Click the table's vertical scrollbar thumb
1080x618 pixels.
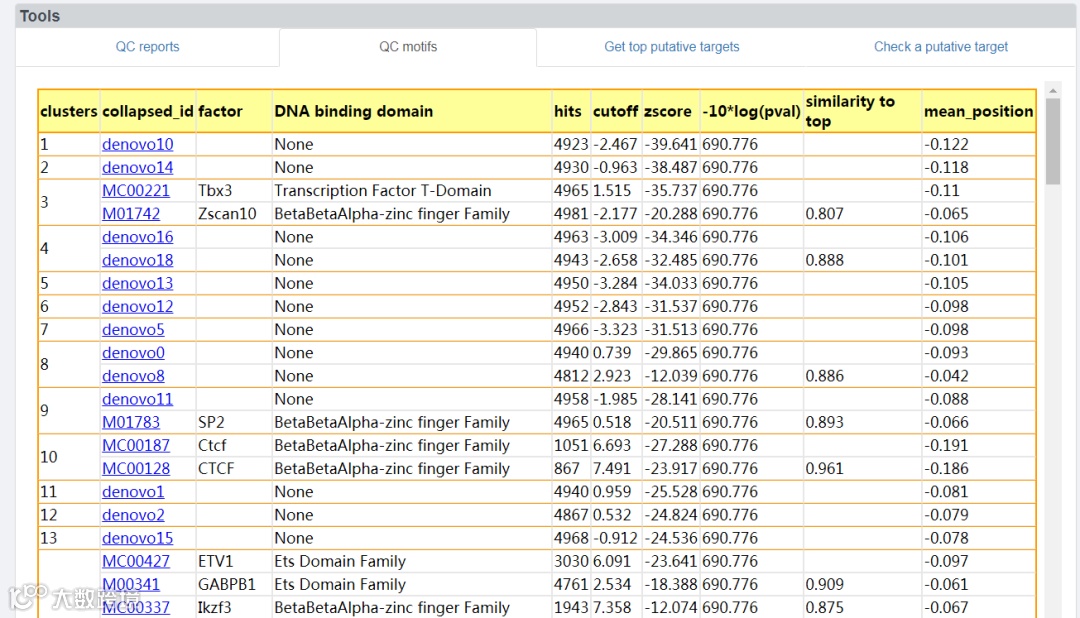click(1052, 140)
